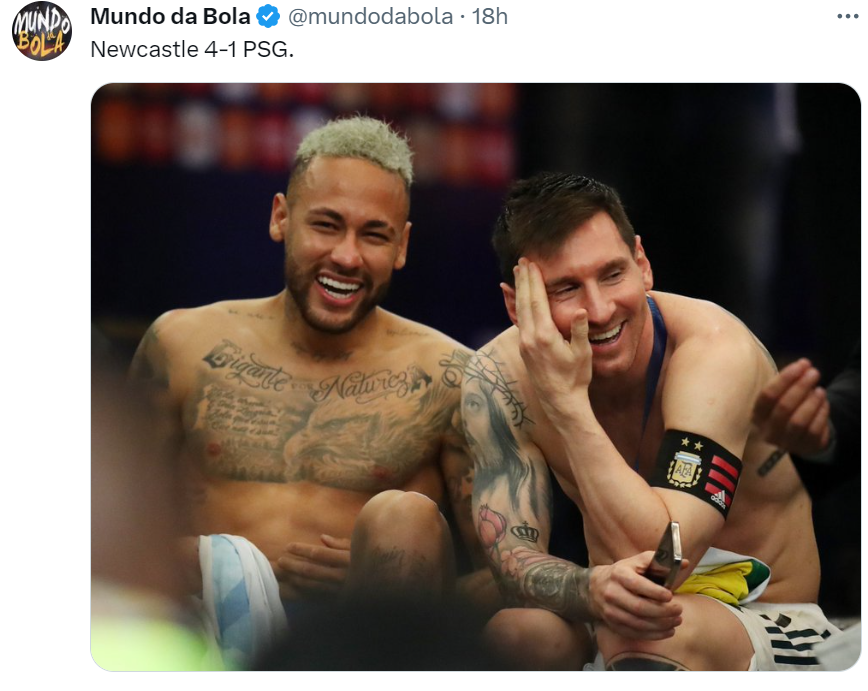Image resolution: width=868 pixels, height=691 pixels.
Task: Click the Gigante chest tattoo lettering
Action: tap(246, 365)
